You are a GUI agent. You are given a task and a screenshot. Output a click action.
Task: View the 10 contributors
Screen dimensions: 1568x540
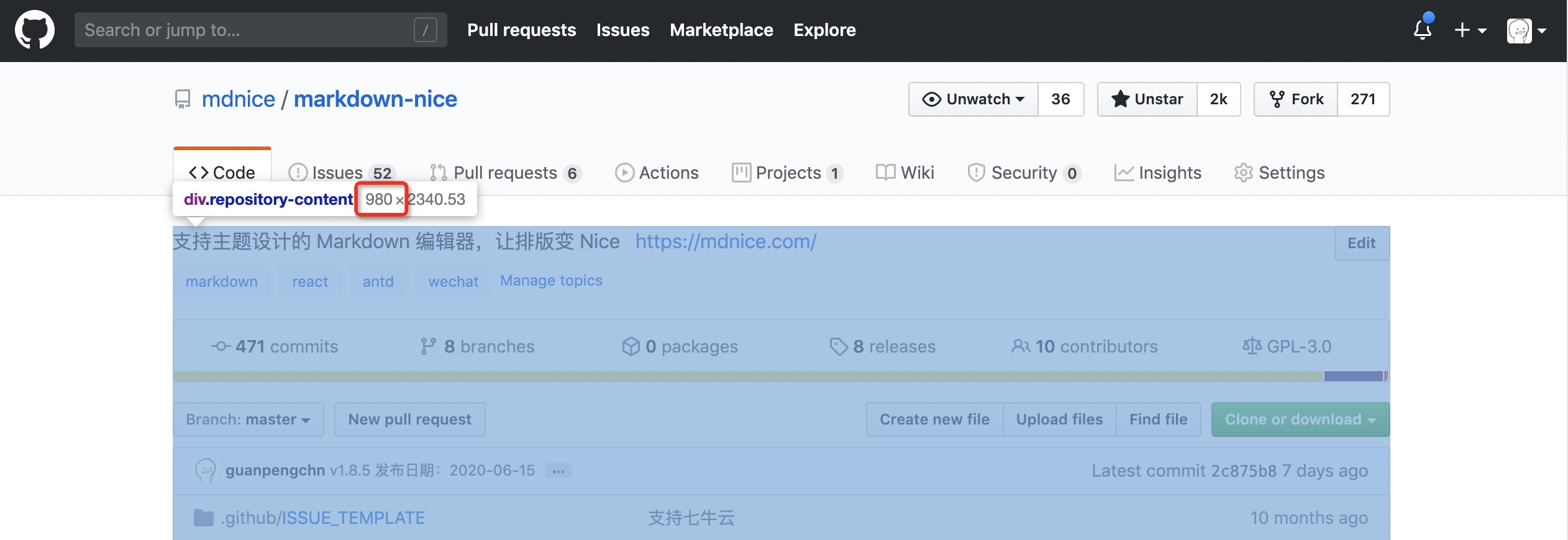point(1085,346)
